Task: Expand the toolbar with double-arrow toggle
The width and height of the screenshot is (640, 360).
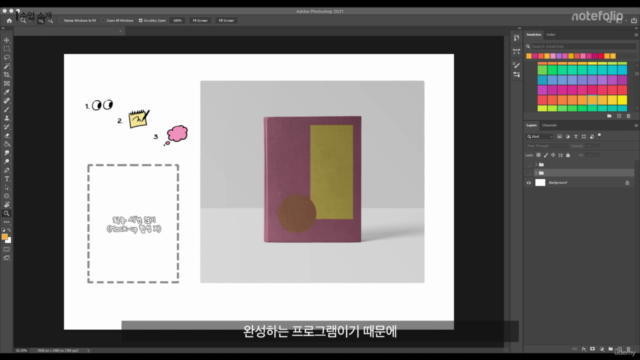Action: (x=3, y=28)
